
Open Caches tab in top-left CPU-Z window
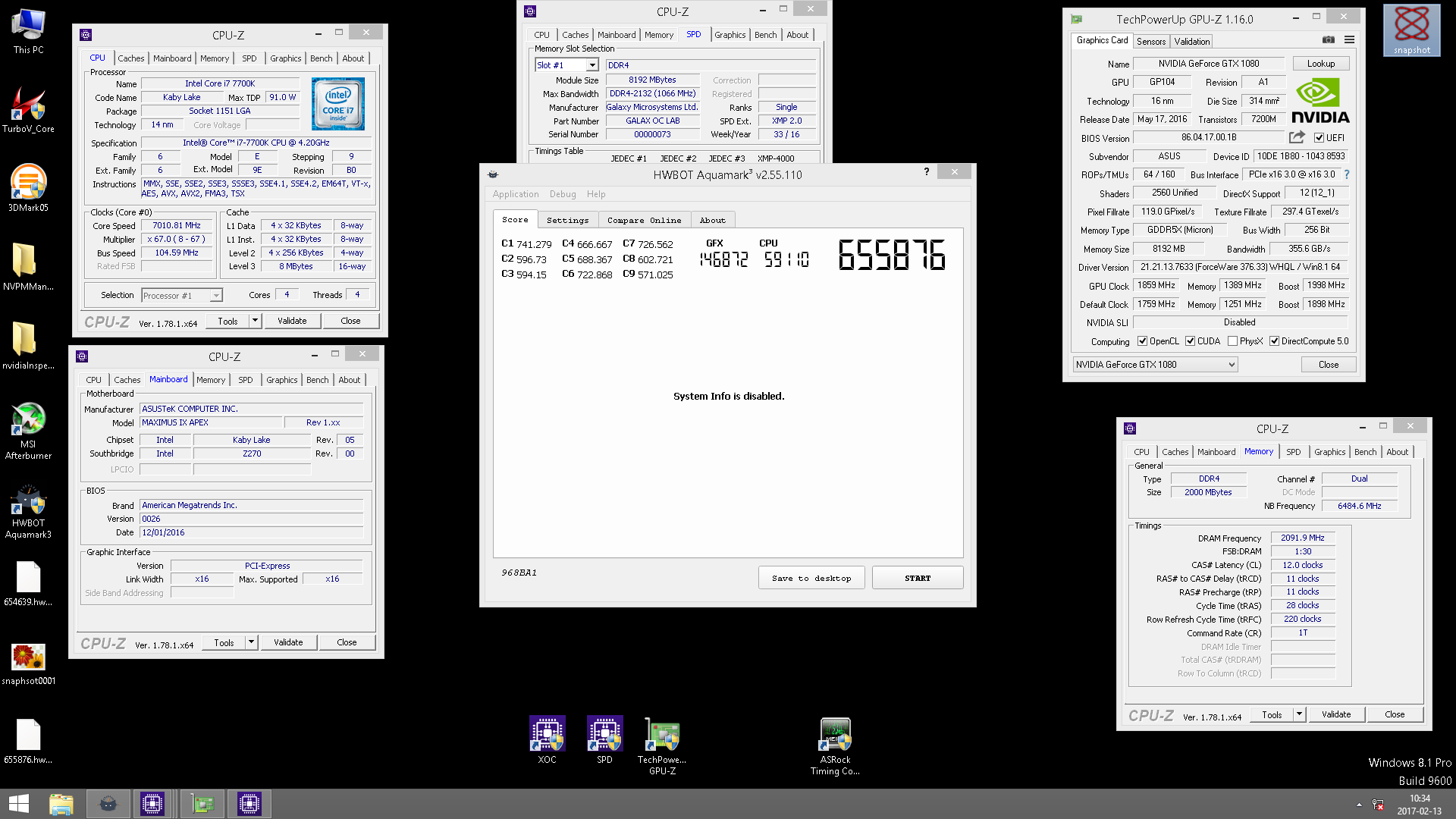coord(130,58)
